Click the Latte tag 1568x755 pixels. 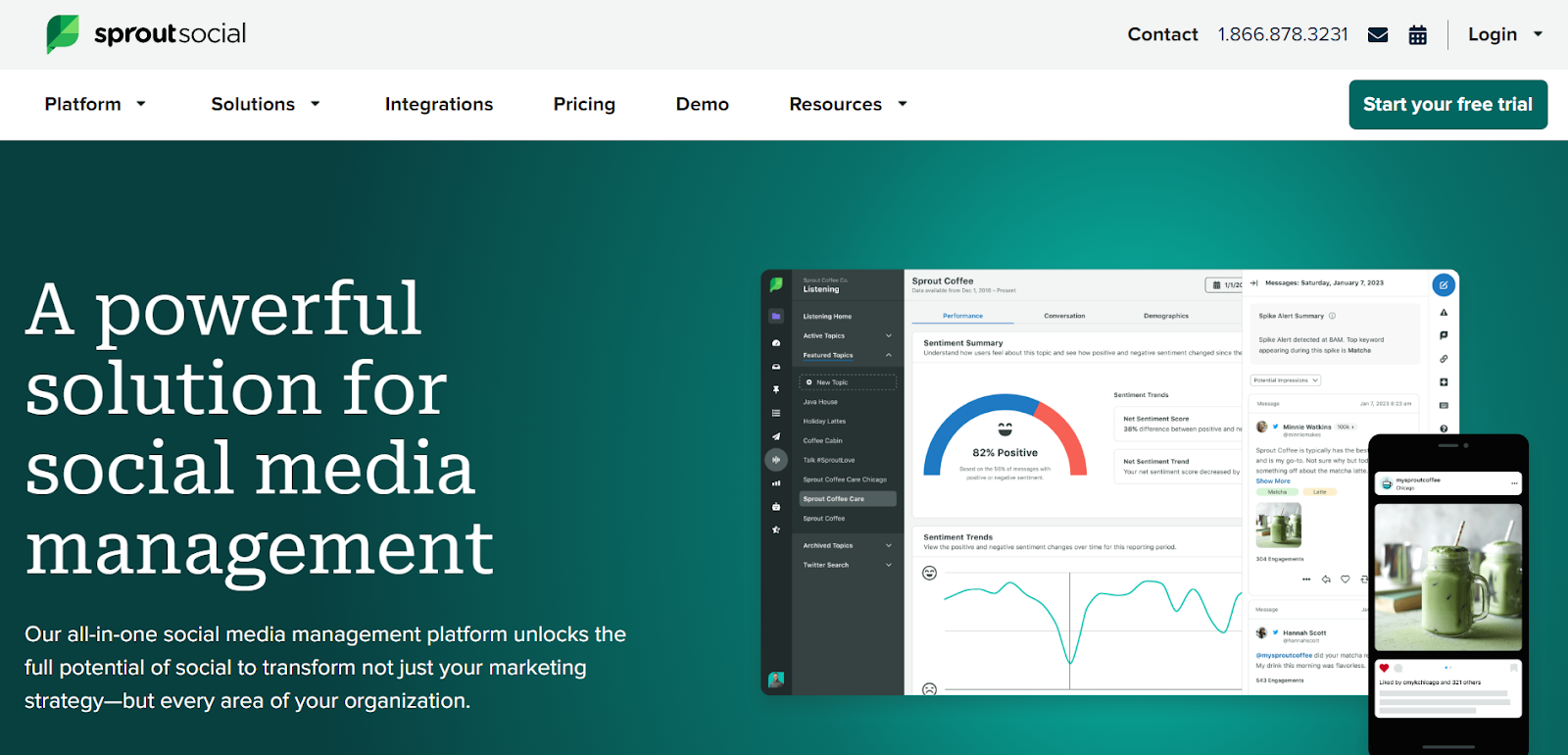tap(1320, 492)
